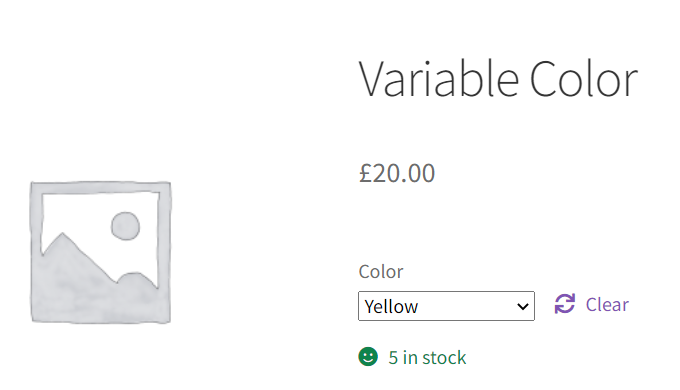This screenshot has width=680, height=390.
Task: Click the mountain shape in placeholder image
Action: tap(87, 278)
